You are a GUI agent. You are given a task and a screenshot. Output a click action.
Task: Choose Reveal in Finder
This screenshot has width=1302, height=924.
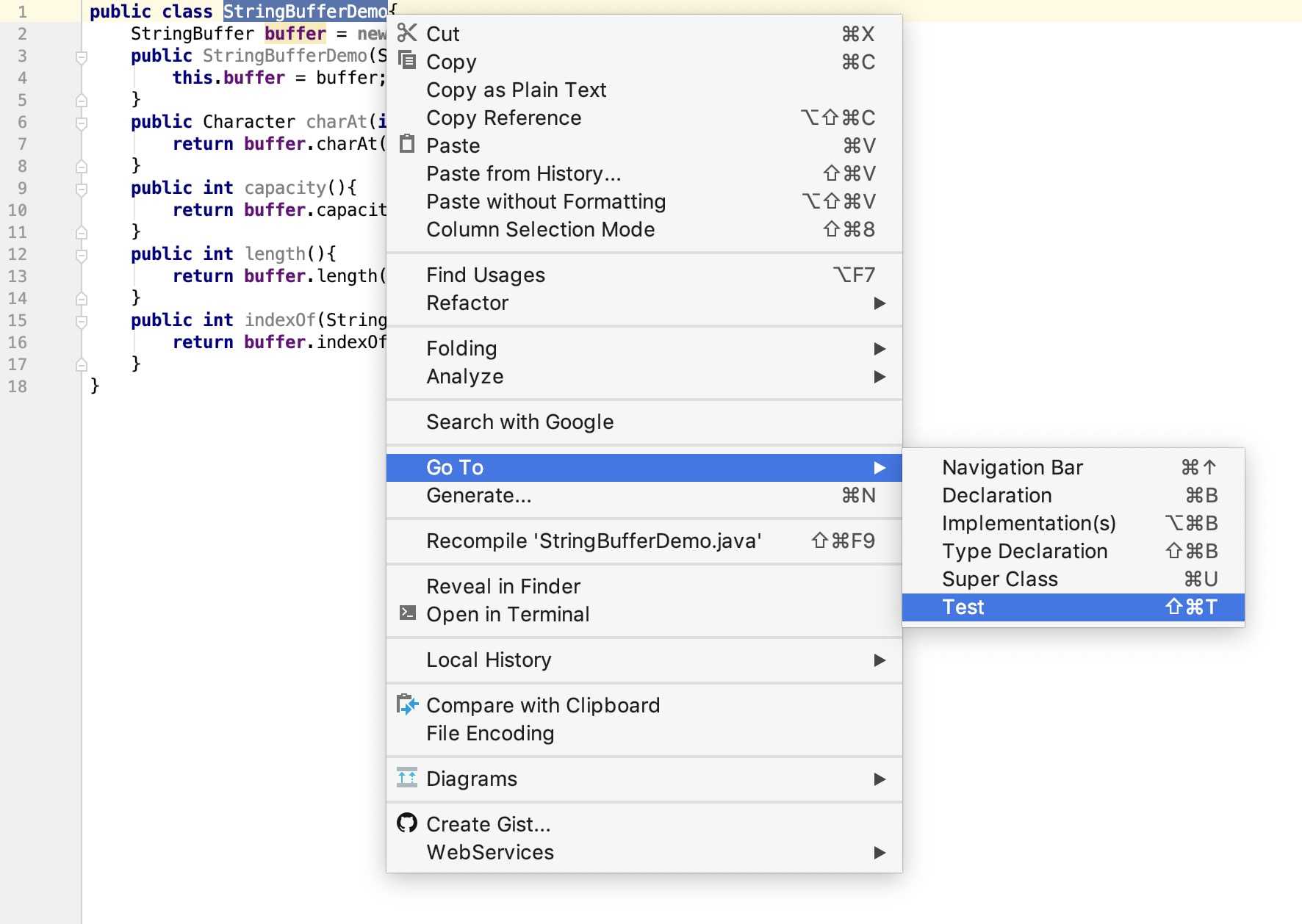(644, 586)
